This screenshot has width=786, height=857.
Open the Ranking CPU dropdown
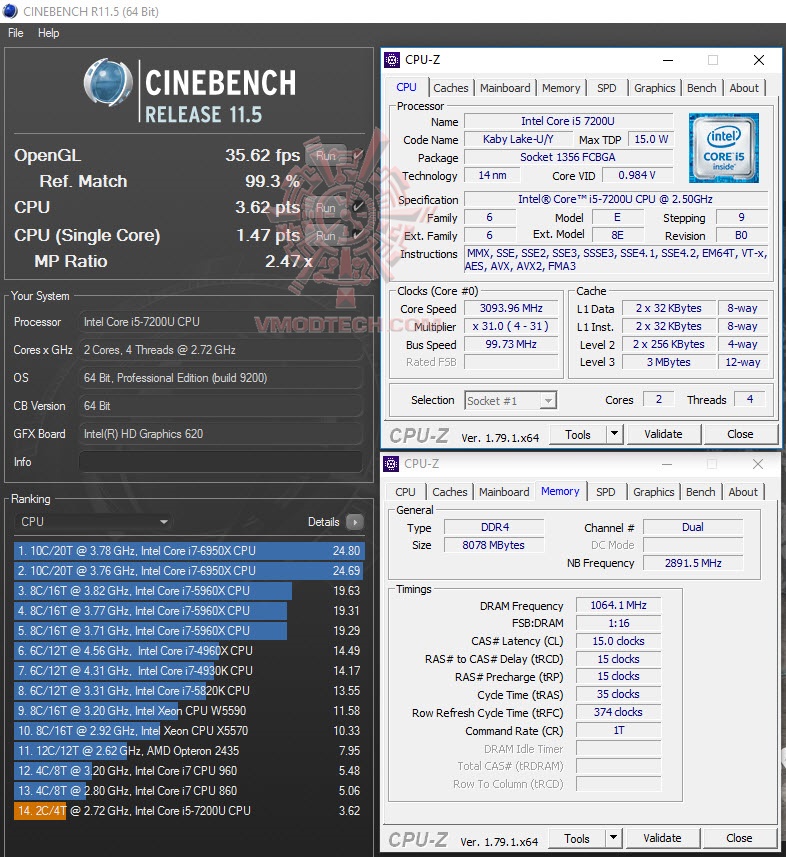click(x=93, y=522)
